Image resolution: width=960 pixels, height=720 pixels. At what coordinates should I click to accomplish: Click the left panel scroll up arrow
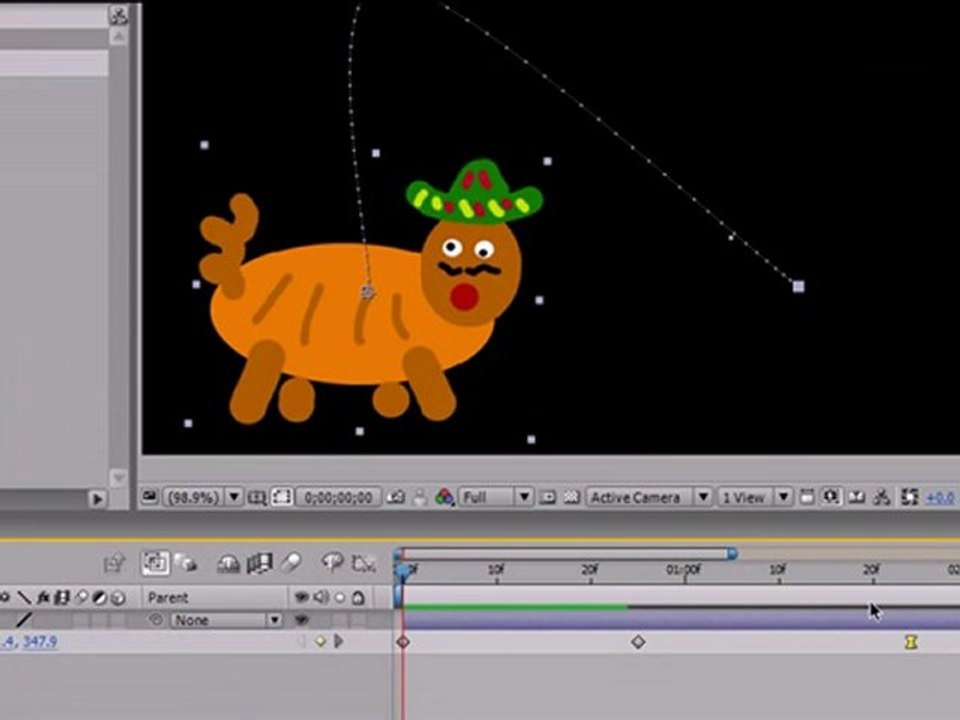(118, 38)
